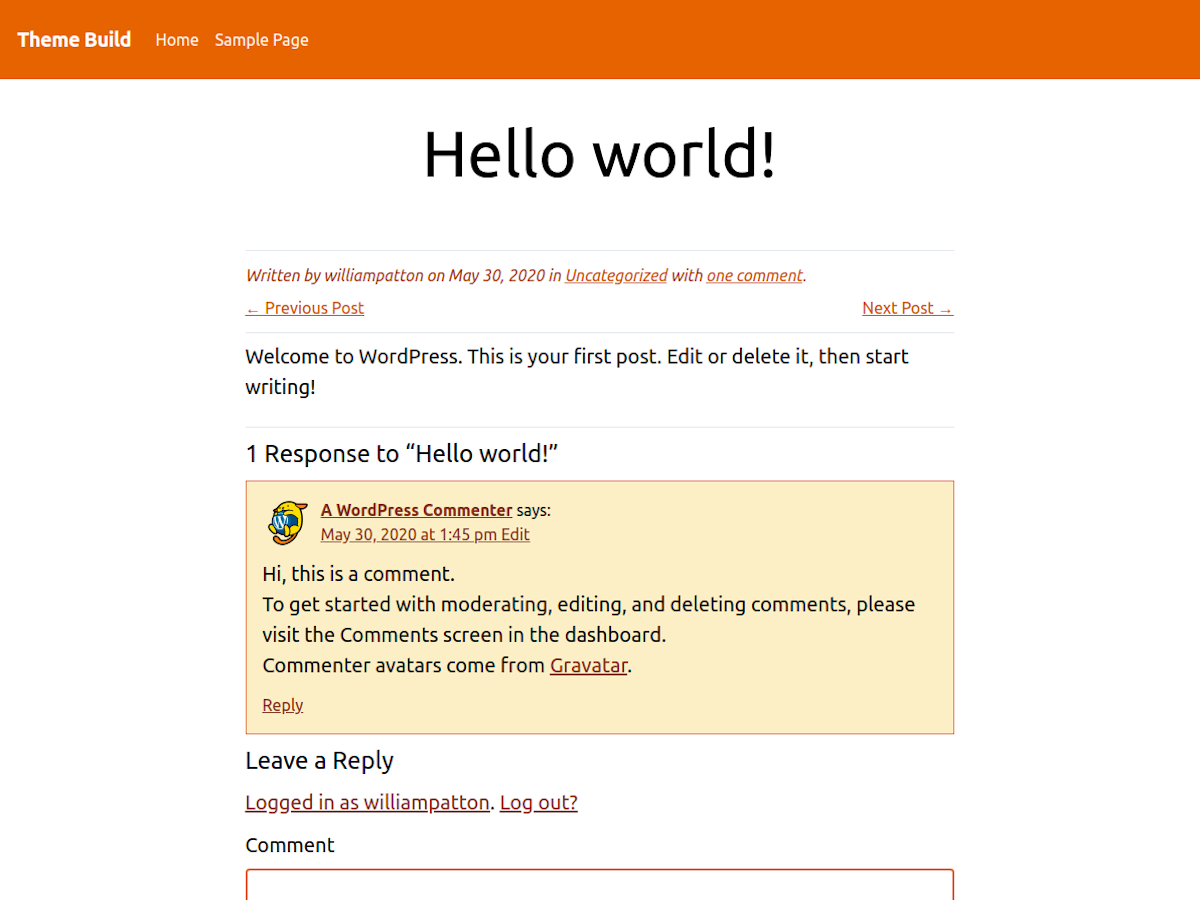Reply to the WordPress Commenter's comment
The height and width of the screenshot is (900, 1200).
(282, 705)
